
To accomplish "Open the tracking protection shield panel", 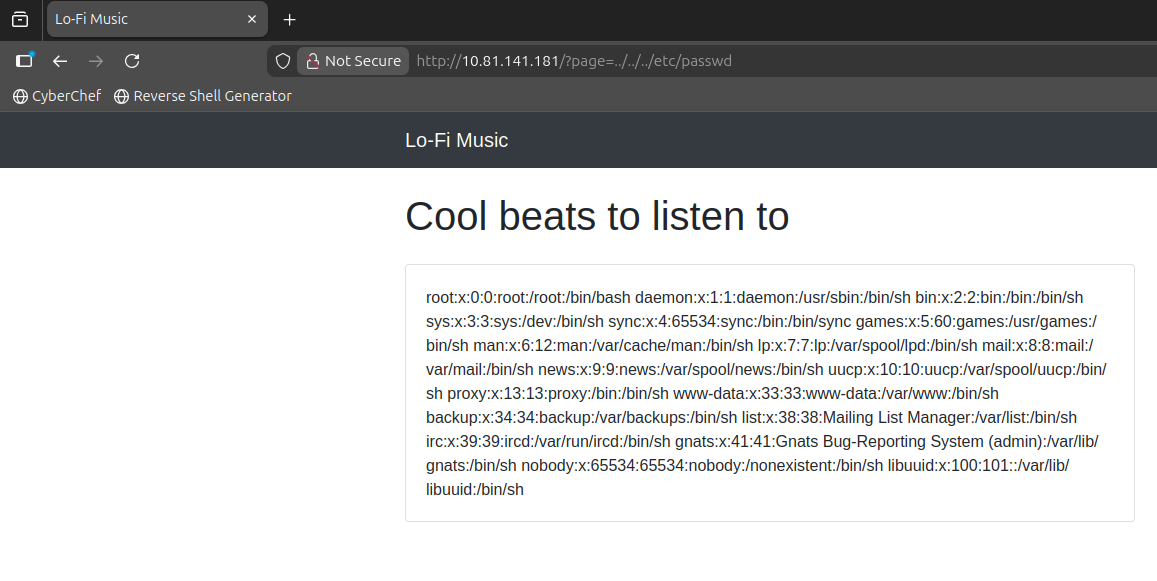I will 283,61.
